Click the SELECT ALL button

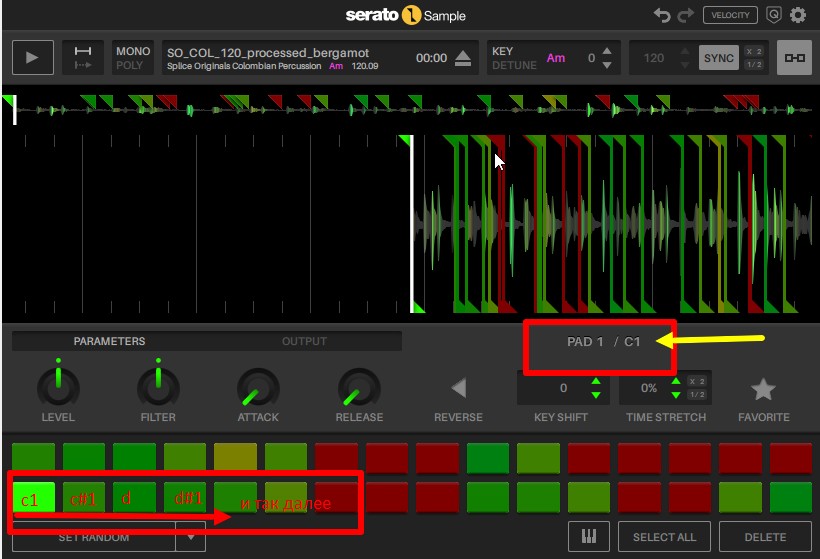(x=664, y=537)
